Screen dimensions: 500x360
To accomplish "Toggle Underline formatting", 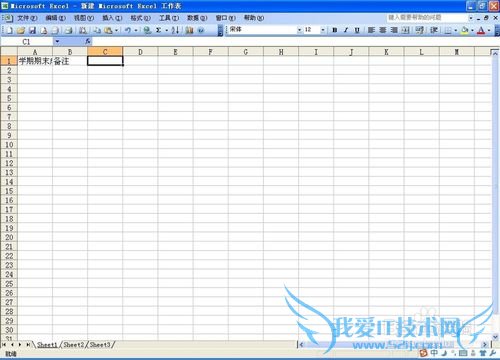I will (x=357, y=30).
